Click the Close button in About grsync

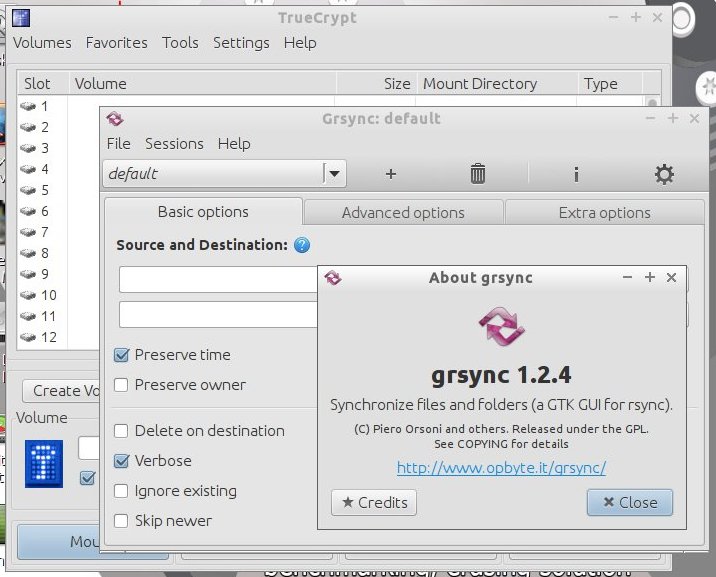630,503
